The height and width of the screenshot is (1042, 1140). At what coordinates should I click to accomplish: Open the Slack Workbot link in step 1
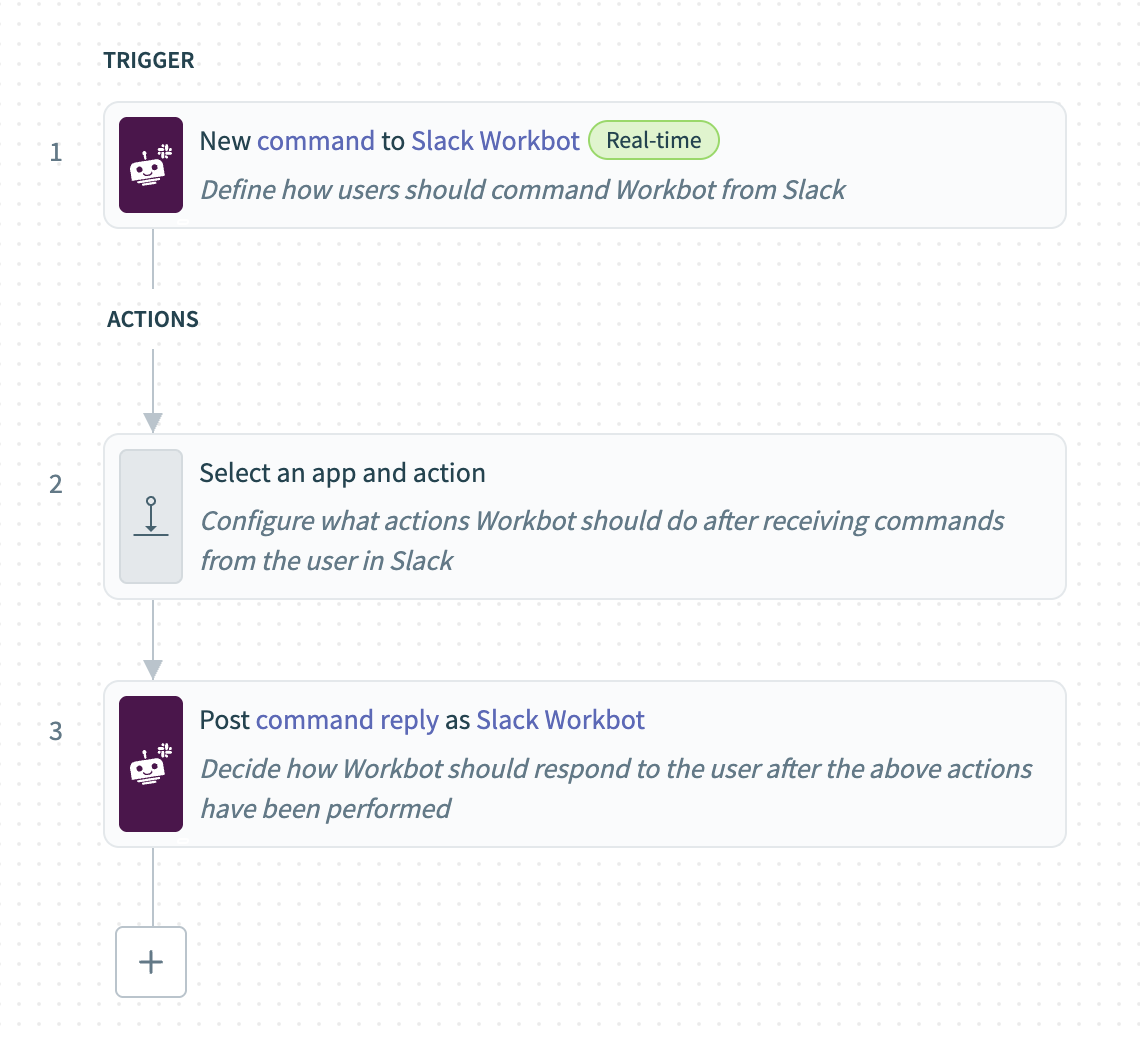pyautogui.click(x=494, y=140)
